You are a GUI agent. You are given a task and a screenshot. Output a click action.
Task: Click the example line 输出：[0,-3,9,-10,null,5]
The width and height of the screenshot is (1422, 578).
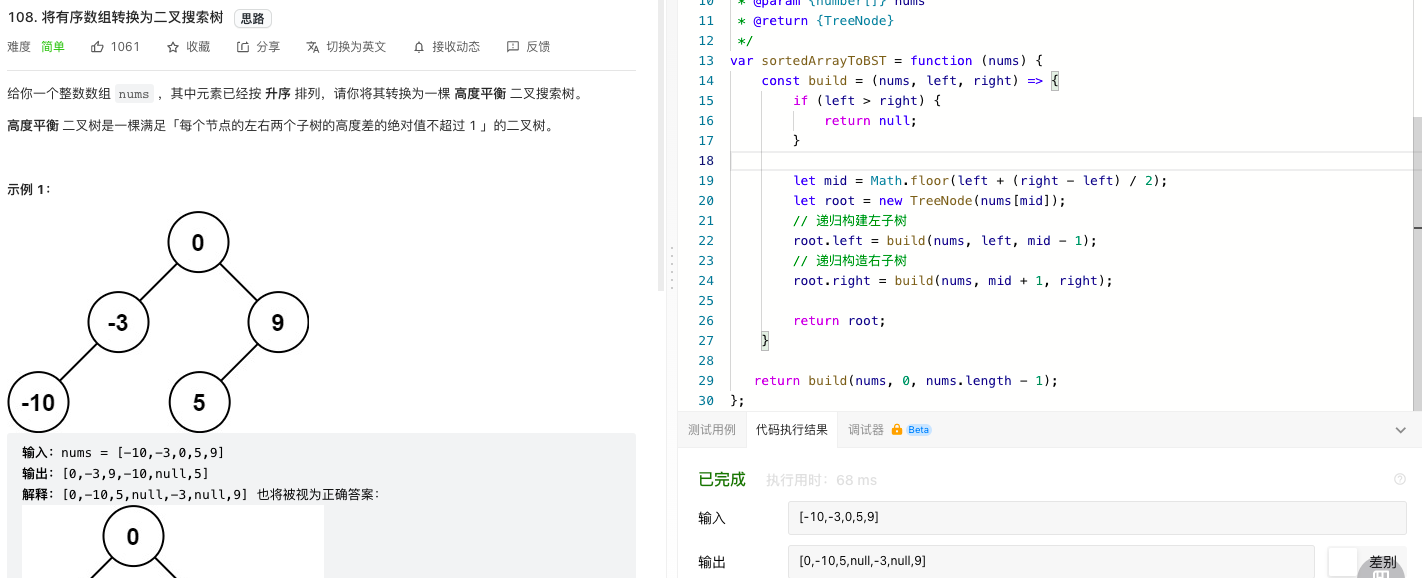pyautogui.click(x=115, y=473)
